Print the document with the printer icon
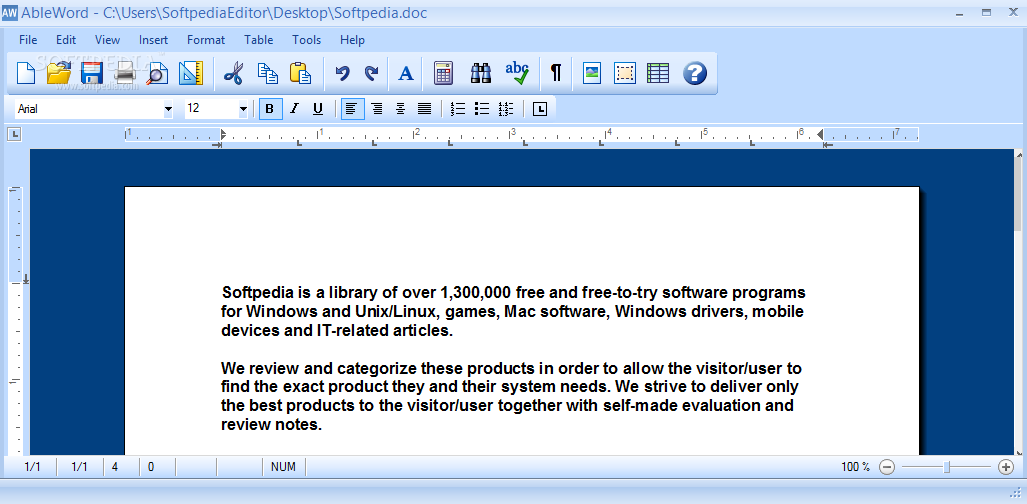1027x504 pixels. 124,73
